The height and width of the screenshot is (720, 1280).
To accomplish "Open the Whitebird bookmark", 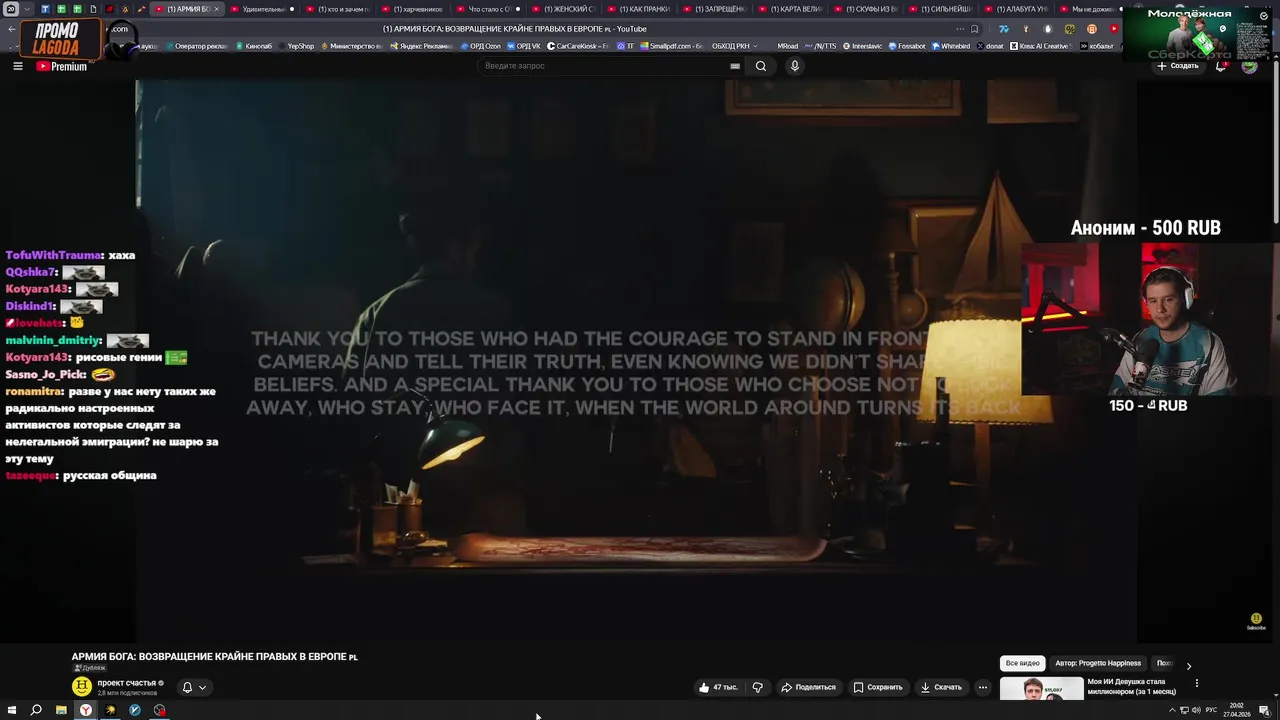I will [x=951, y=46].
